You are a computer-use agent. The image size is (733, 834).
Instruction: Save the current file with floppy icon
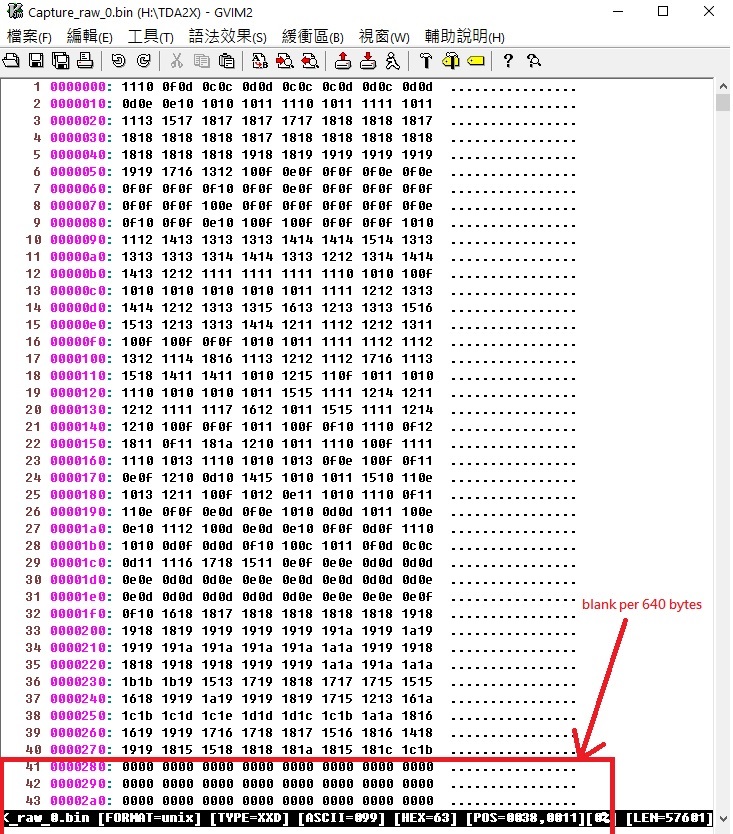click(x=36, y=61)
